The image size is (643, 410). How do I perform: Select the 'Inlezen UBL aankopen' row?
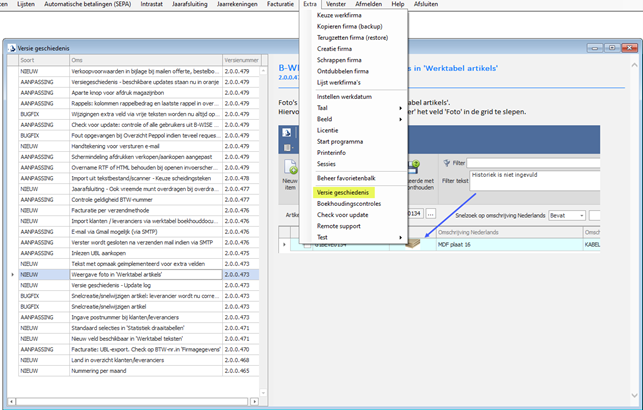[x=120, y=250]
